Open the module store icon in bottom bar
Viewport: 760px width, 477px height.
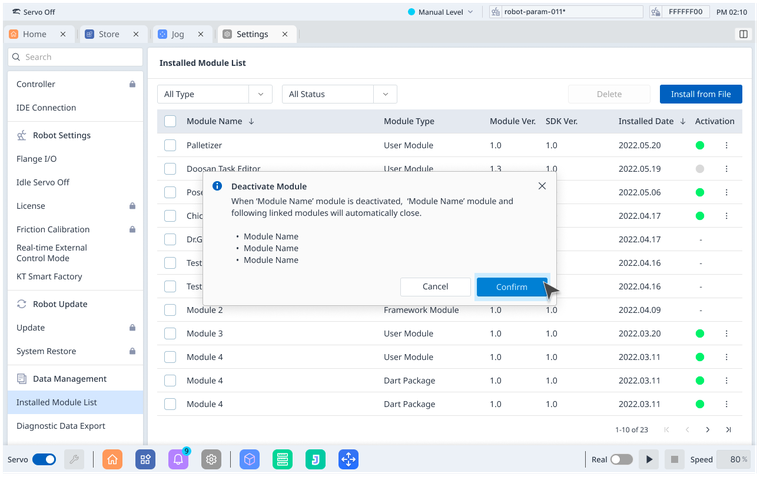[x=146, y=459]
